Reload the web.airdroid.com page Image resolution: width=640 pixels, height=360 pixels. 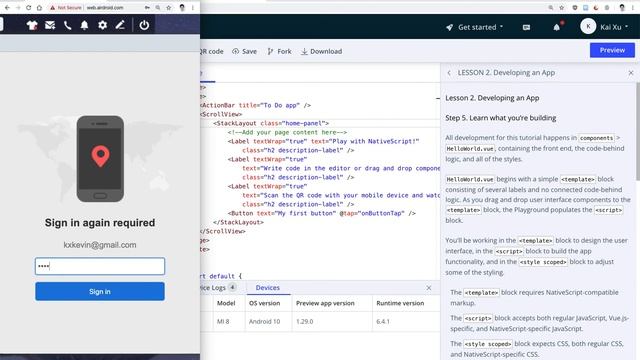28,7
